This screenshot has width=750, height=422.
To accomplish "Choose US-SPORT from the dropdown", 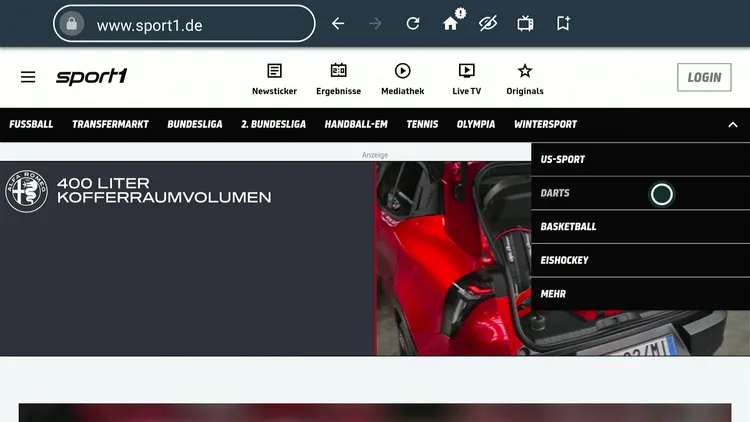I will click(640, 159).
